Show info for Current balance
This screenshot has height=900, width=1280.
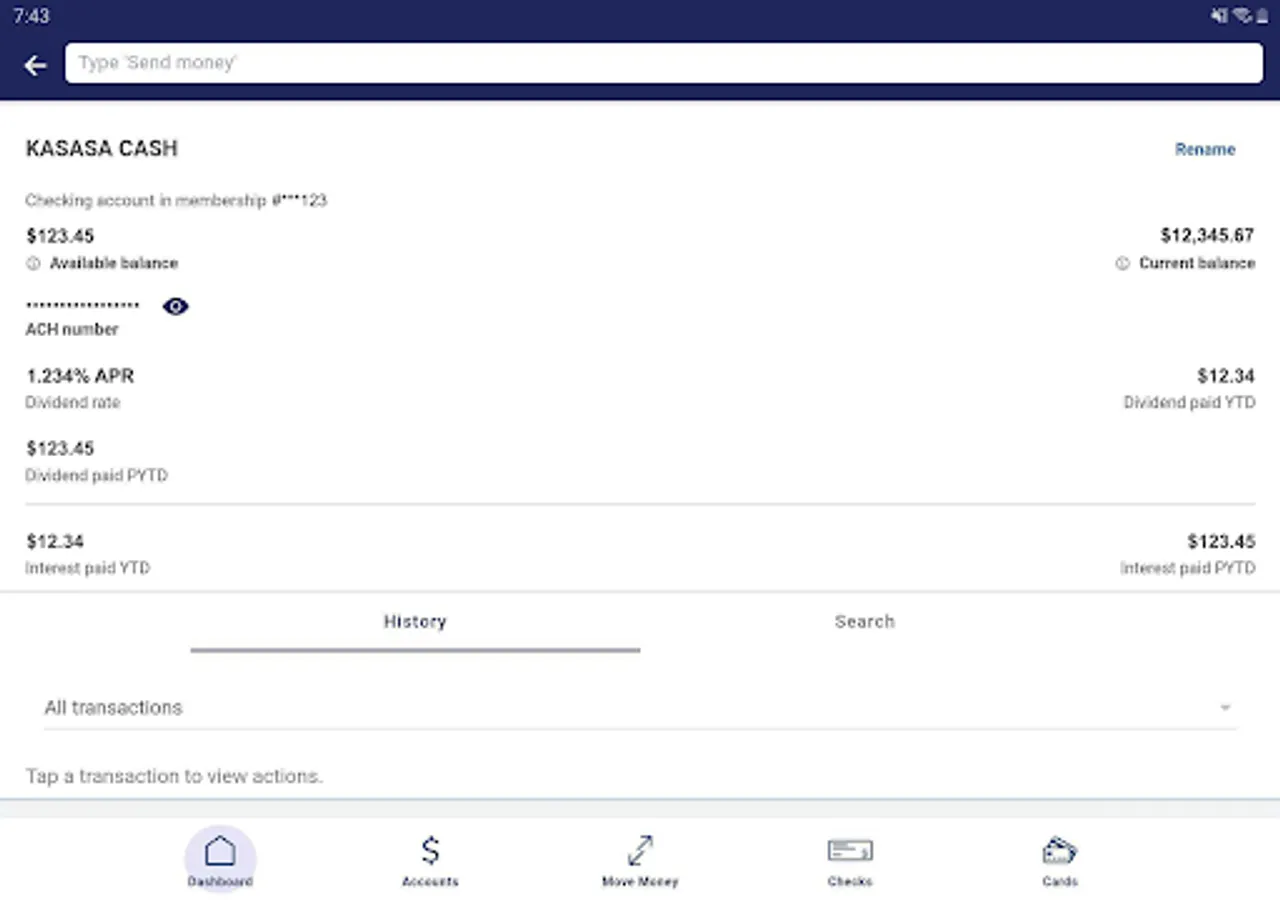(1122, 263)
